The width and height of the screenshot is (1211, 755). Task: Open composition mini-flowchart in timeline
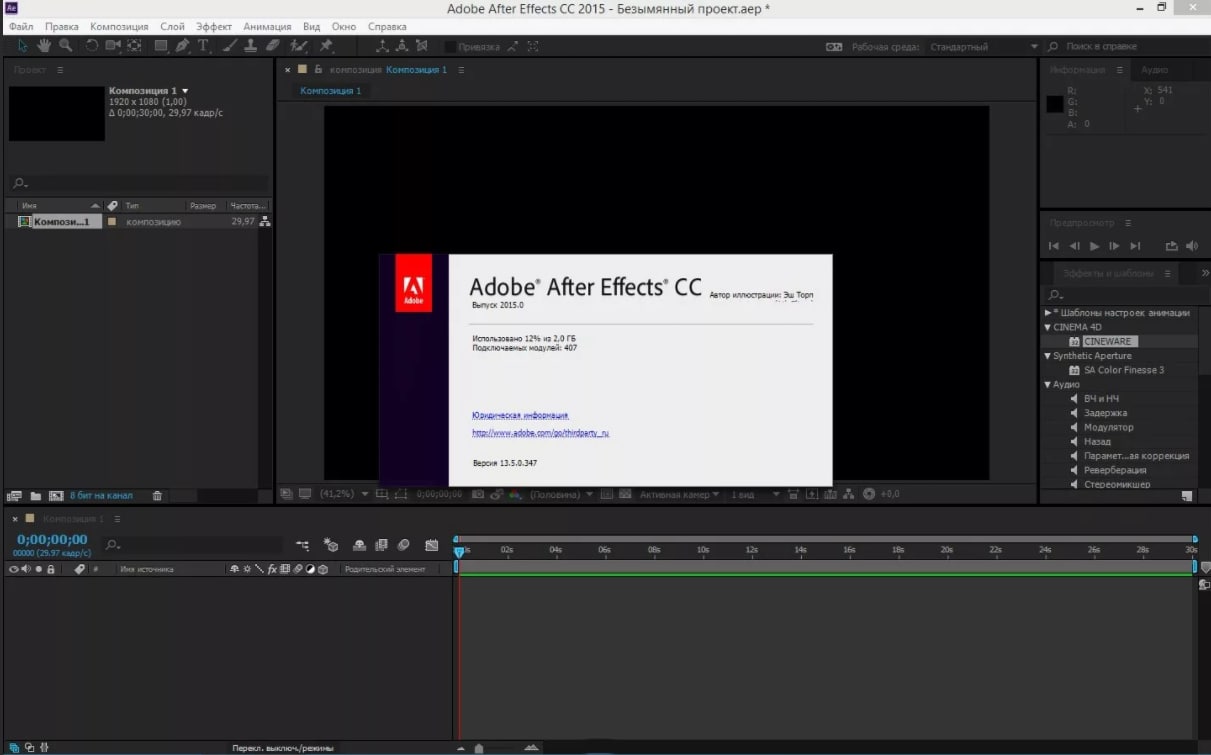pos(303,545)
